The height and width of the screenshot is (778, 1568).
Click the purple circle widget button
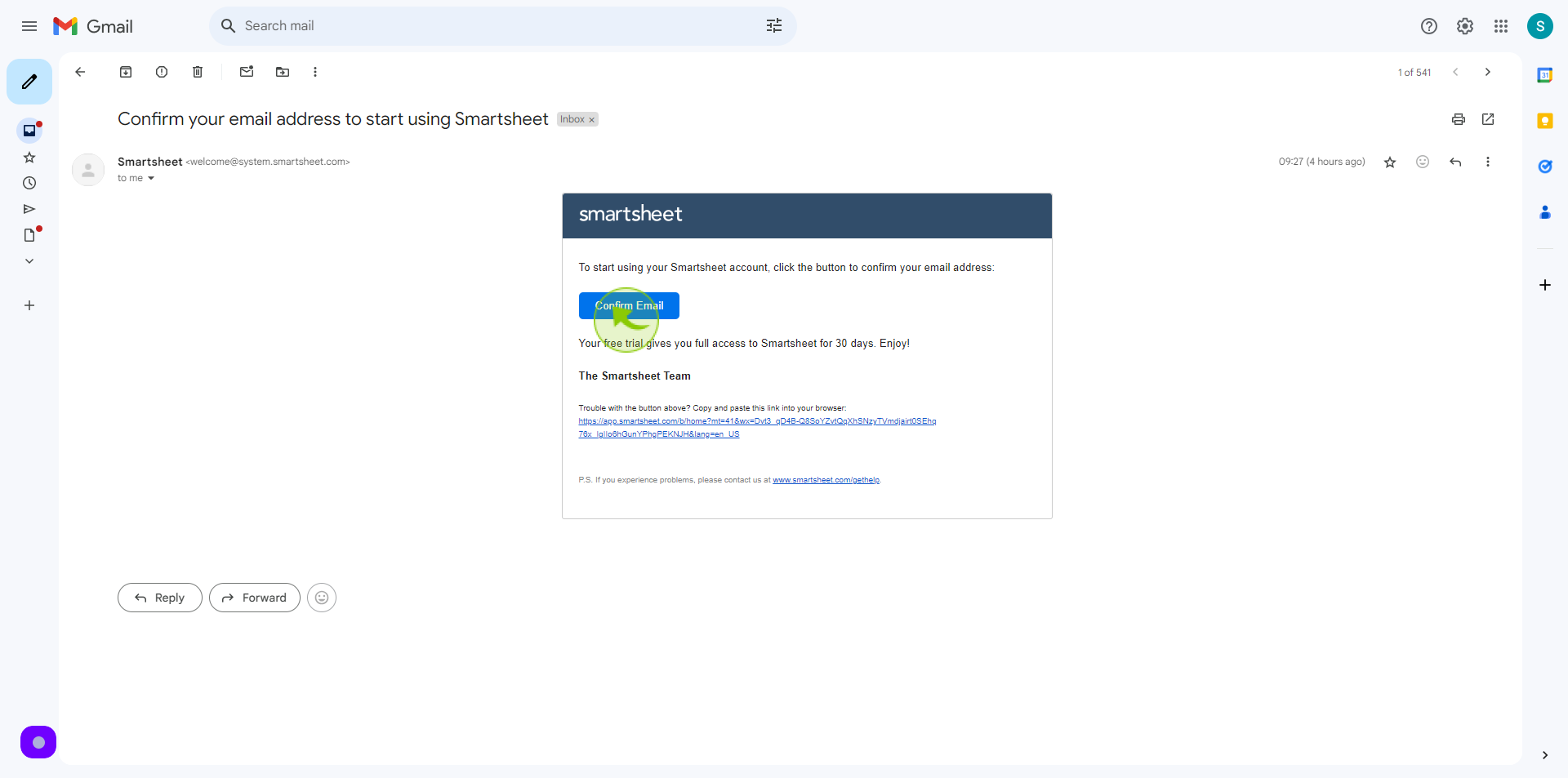click(38, 742)
